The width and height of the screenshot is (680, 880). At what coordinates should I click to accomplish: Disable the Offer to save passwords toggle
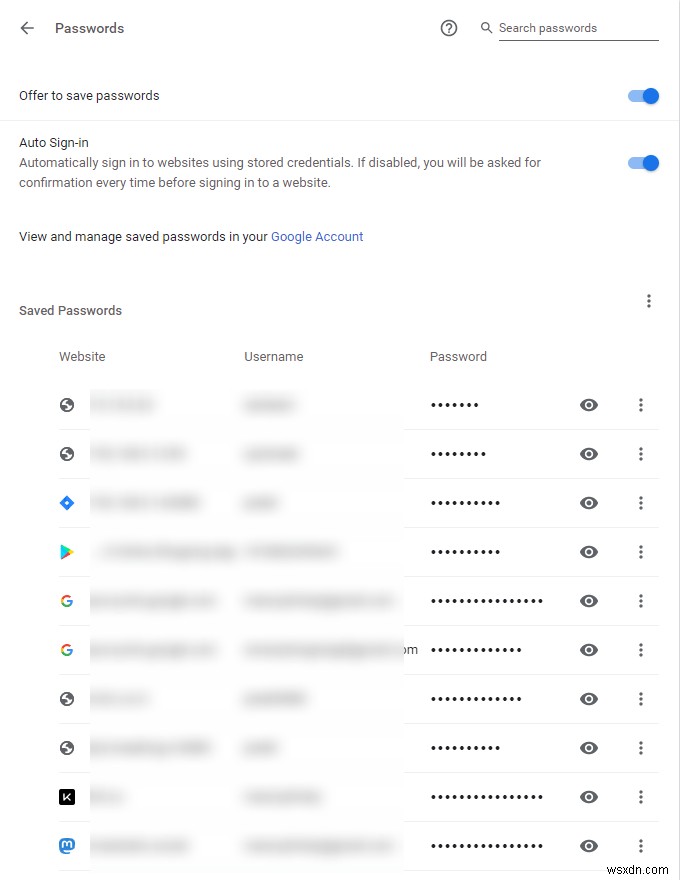643,96
